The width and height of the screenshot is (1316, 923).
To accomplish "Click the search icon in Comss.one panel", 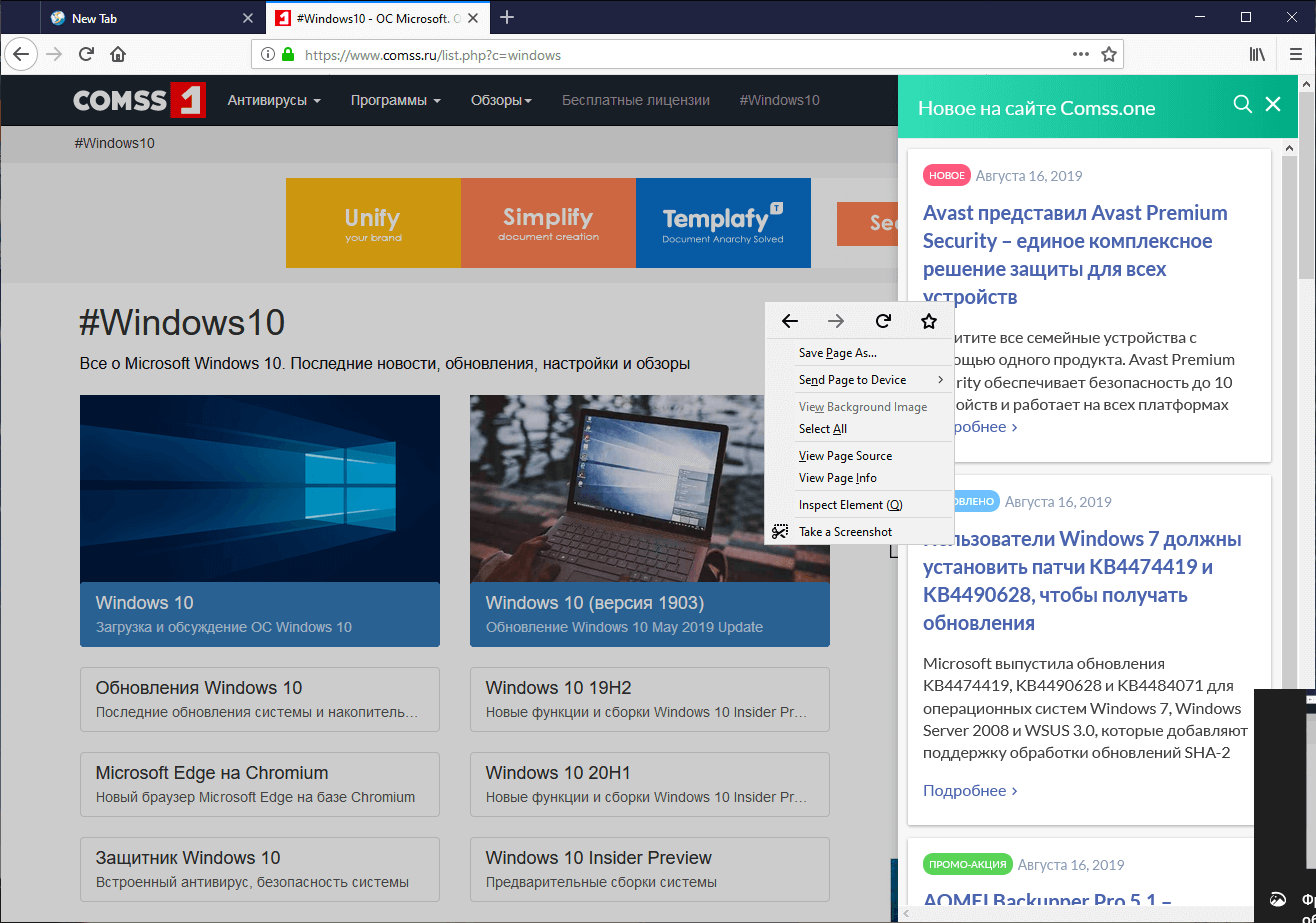I will click(1242, 104).
